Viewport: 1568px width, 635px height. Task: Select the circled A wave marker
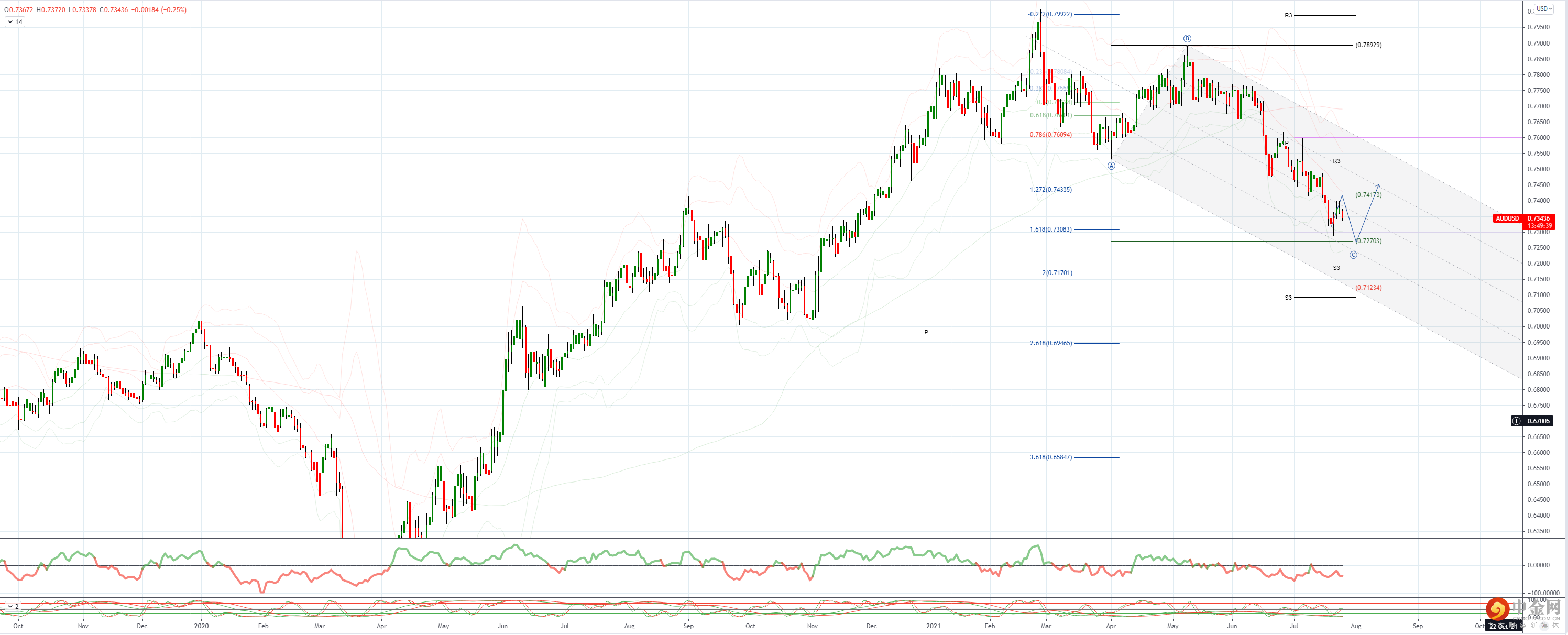1111,166
